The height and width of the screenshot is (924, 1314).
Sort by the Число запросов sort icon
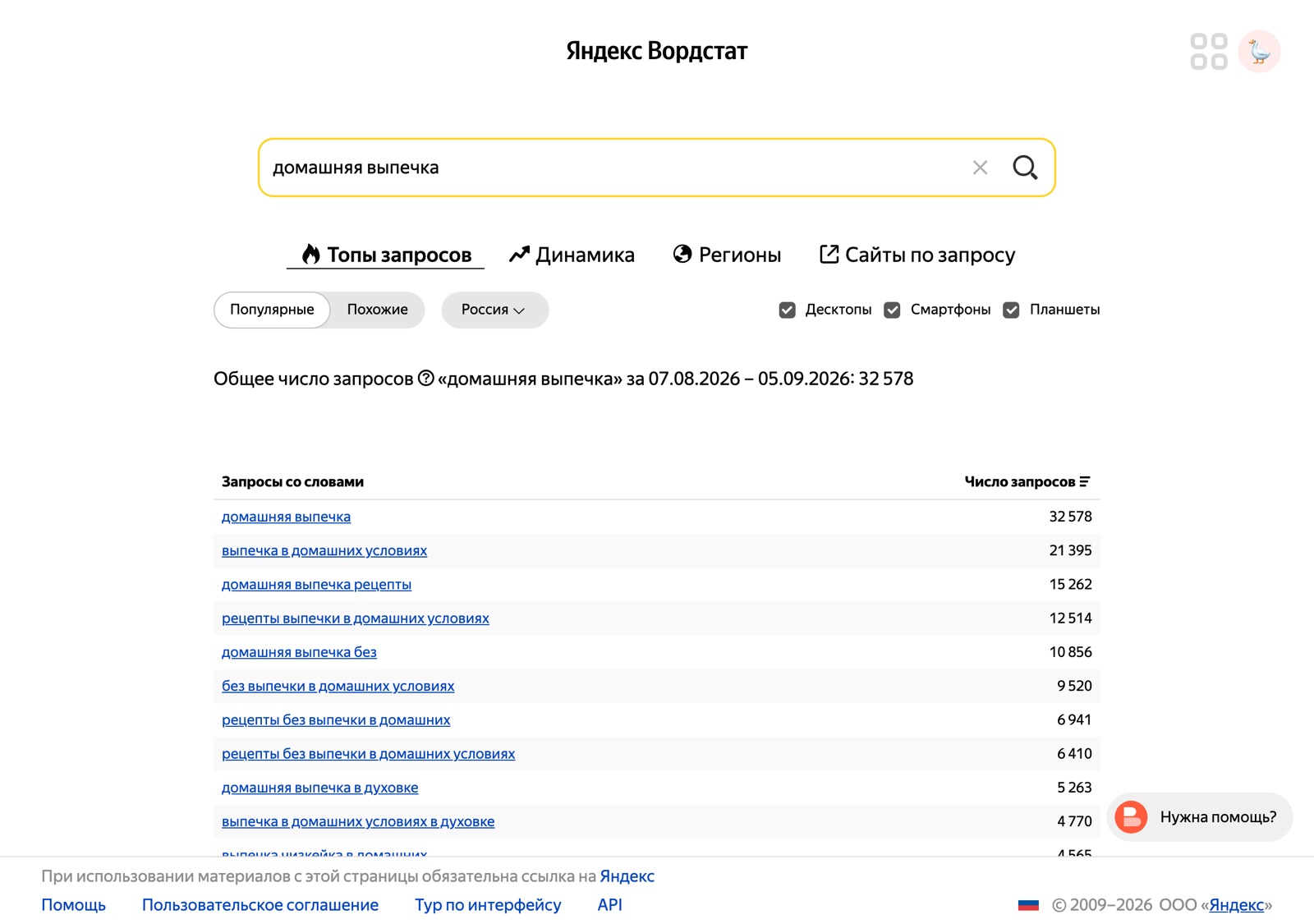(x=1085, y=481)
